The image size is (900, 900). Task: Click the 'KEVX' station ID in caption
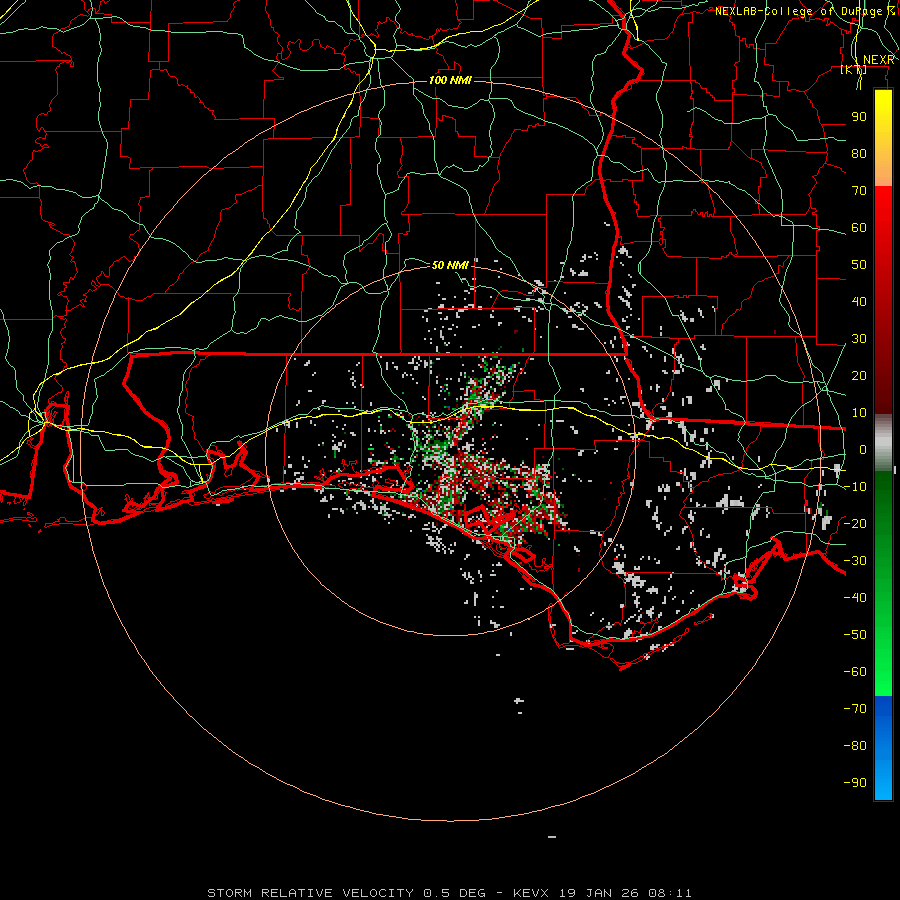[x=531, y=893]
